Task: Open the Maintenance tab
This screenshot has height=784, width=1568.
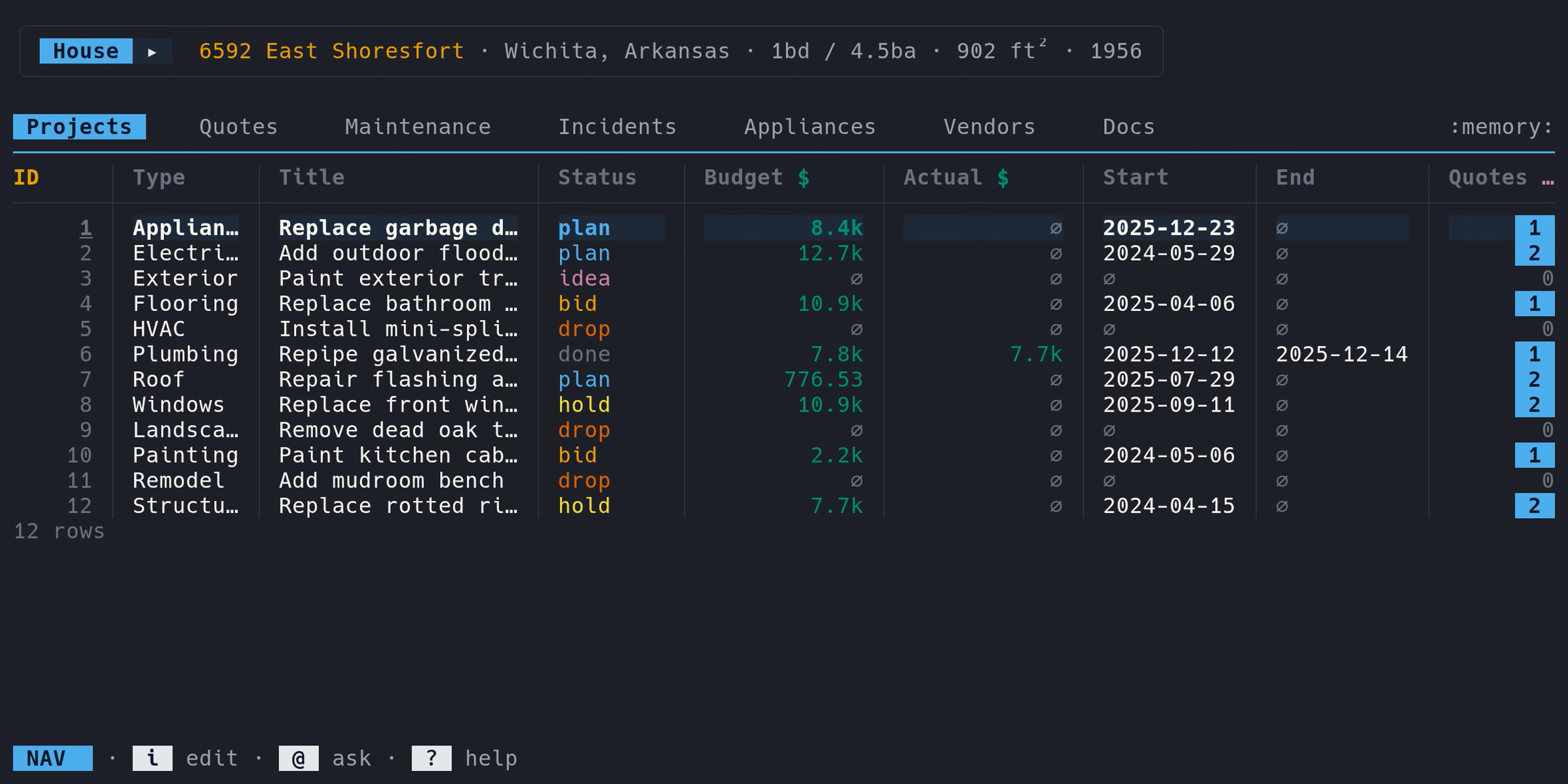Action: [417, 126]
